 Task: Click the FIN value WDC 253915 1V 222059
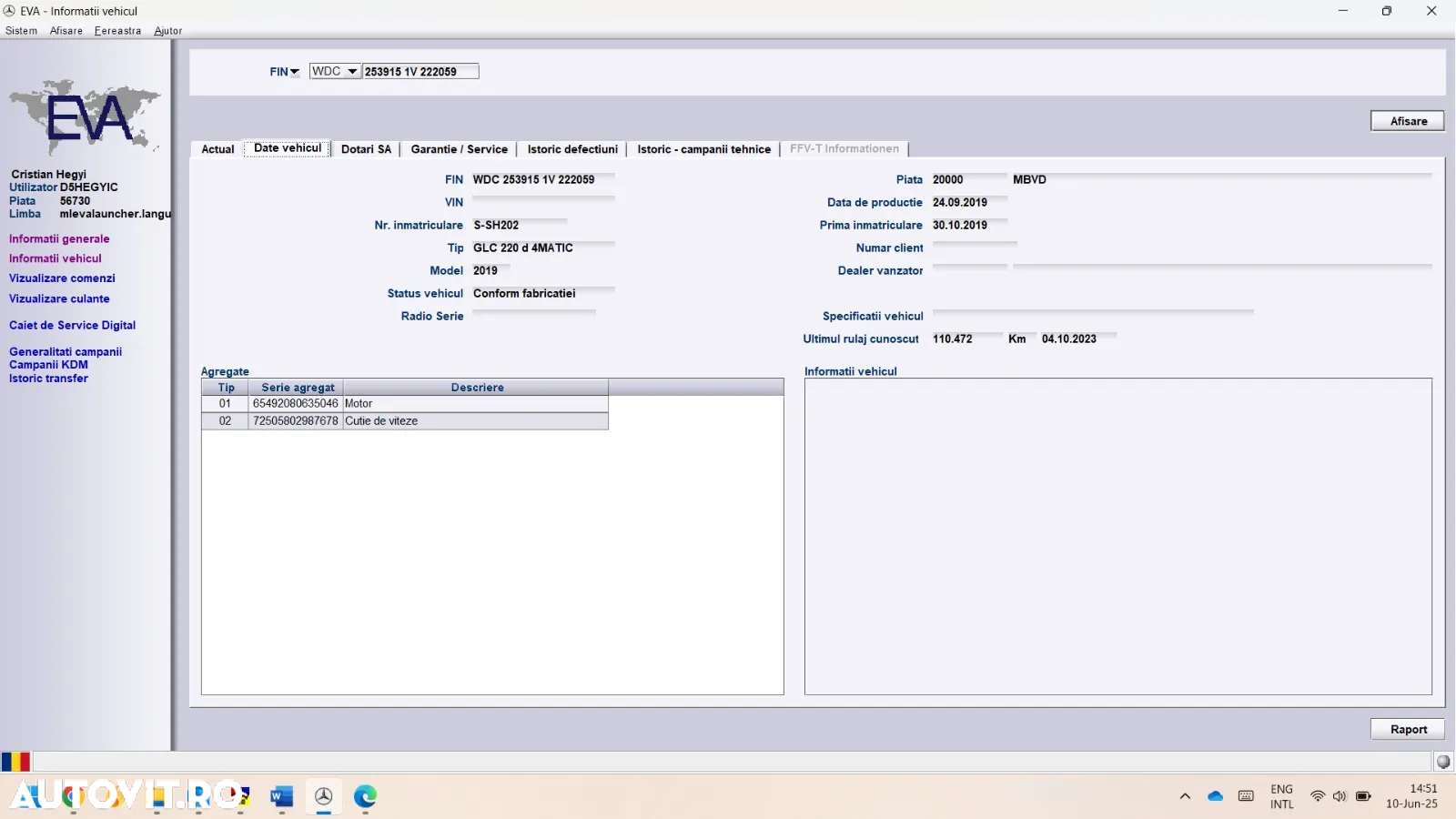click(533, 180)
